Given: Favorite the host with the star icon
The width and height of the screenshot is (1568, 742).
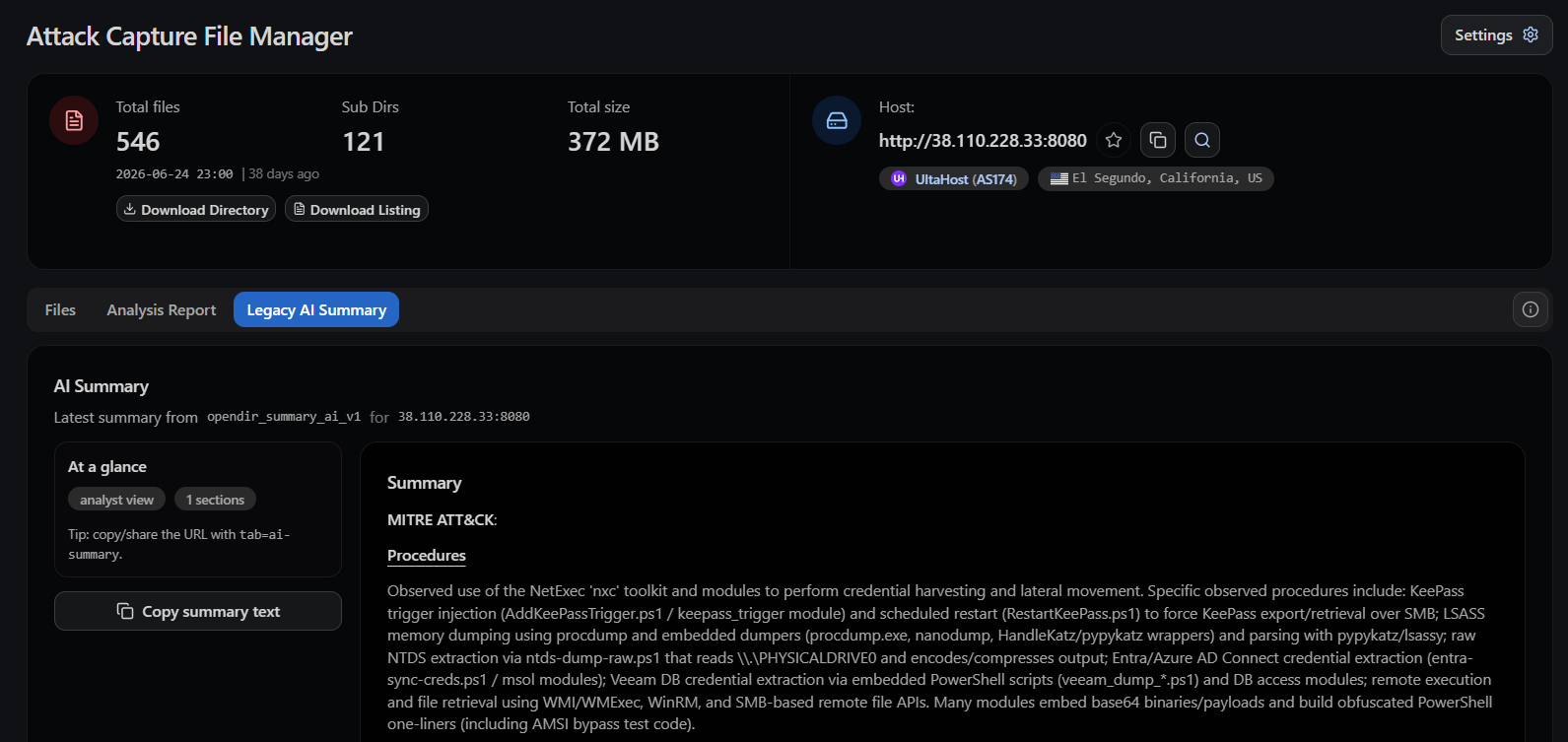Looking at the screenshot, I should pos(1114,140).
